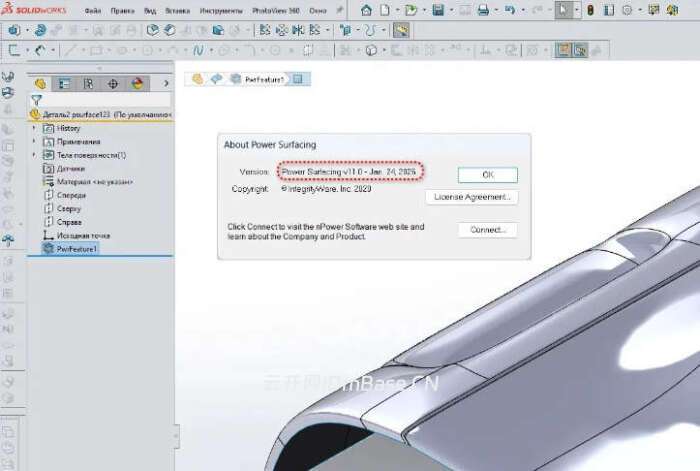Open File Properties icon

pos(609,10)
